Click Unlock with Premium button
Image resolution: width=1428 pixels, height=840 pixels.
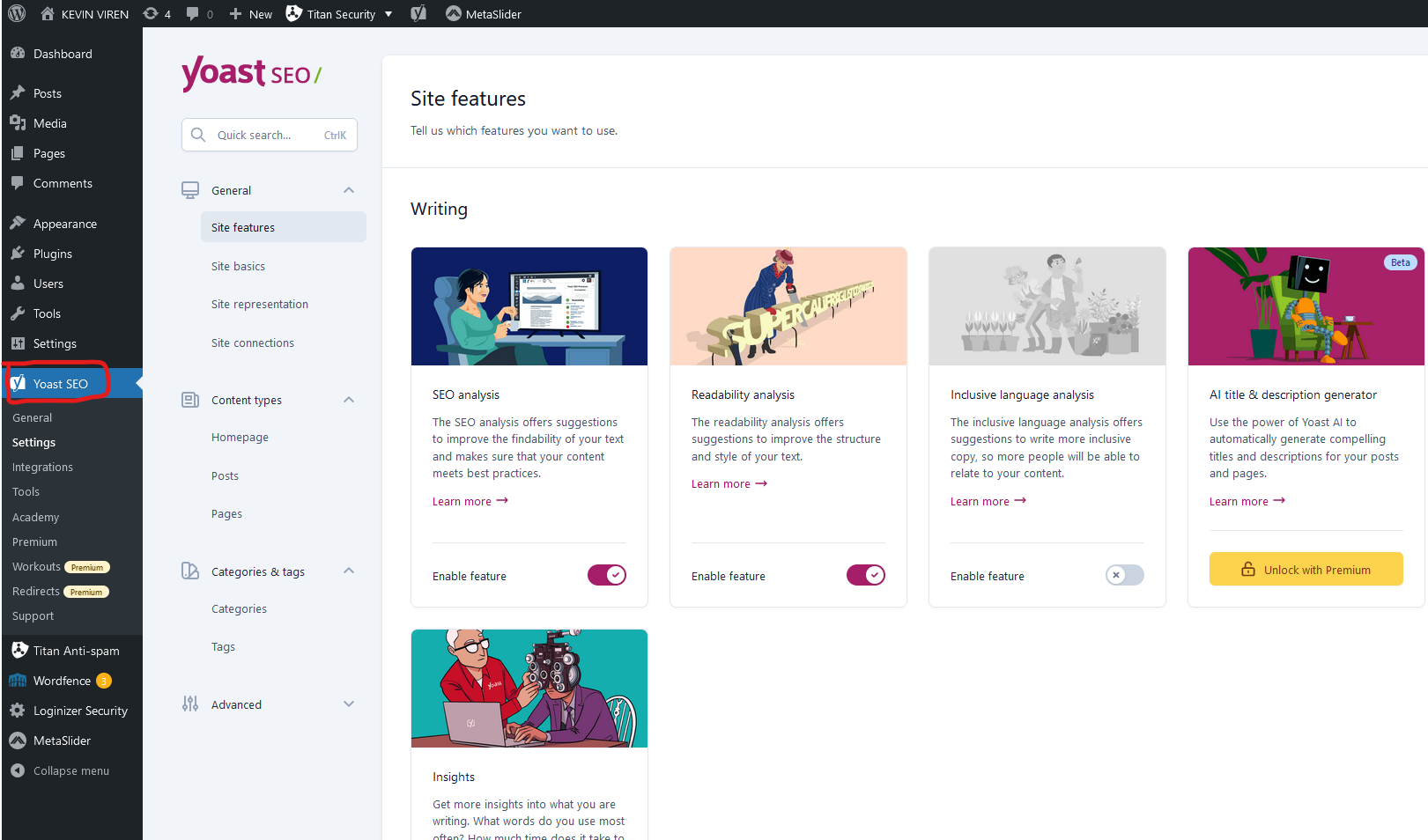click(x=1306, y=569)
